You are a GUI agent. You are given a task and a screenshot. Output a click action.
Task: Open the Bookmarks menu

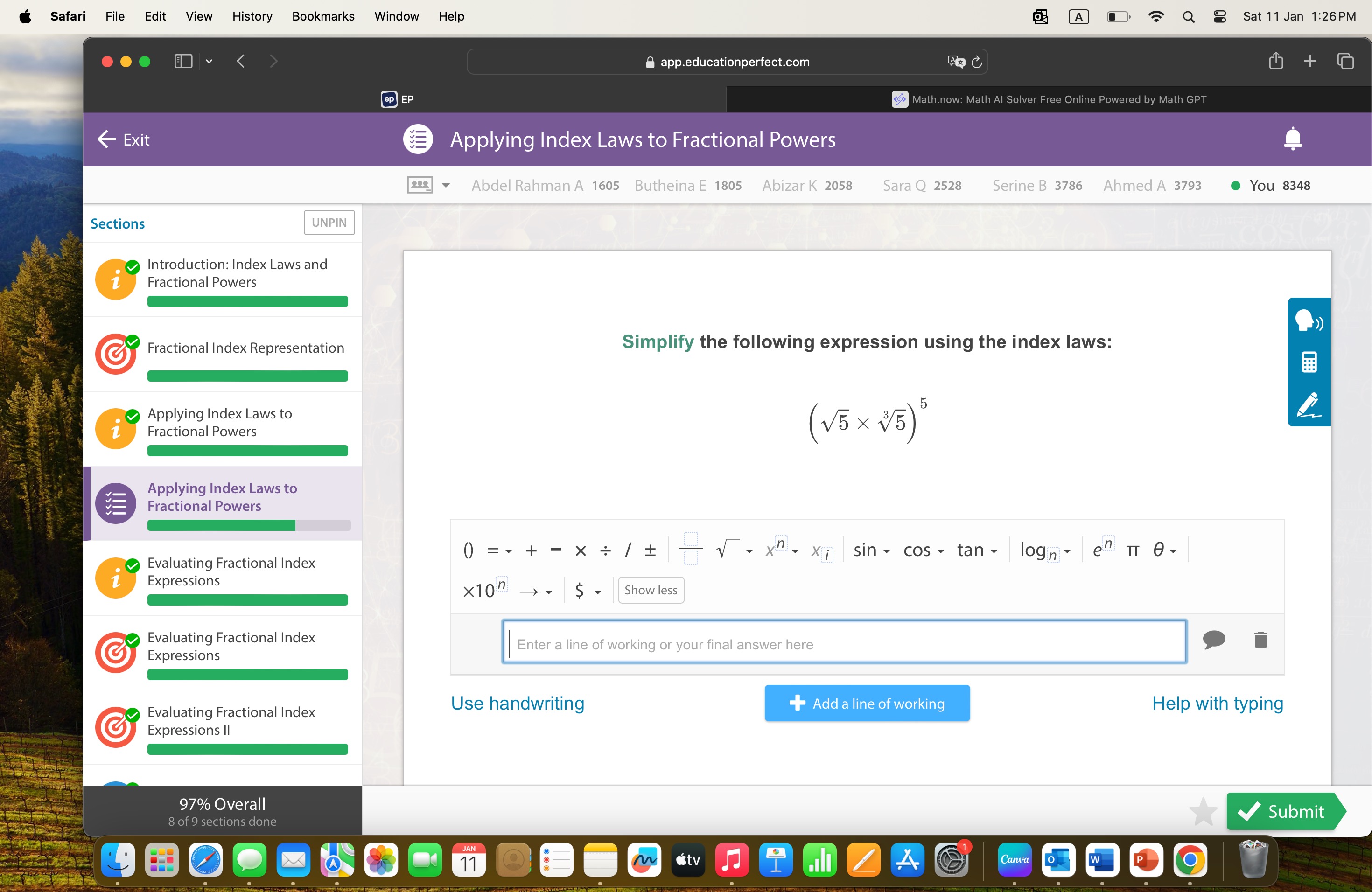point(323,16)
